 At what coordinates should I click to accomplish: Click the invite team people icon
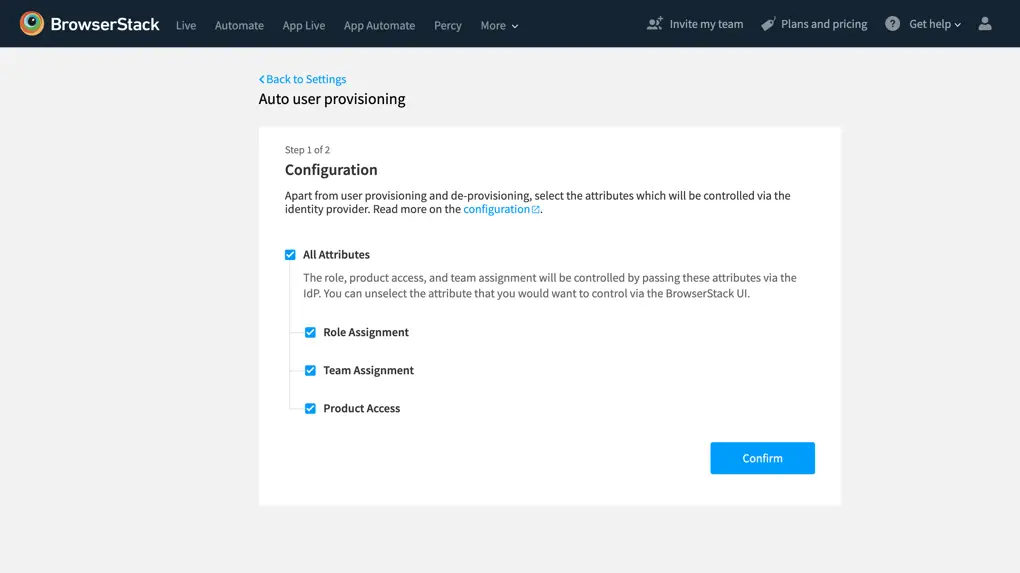654,24
